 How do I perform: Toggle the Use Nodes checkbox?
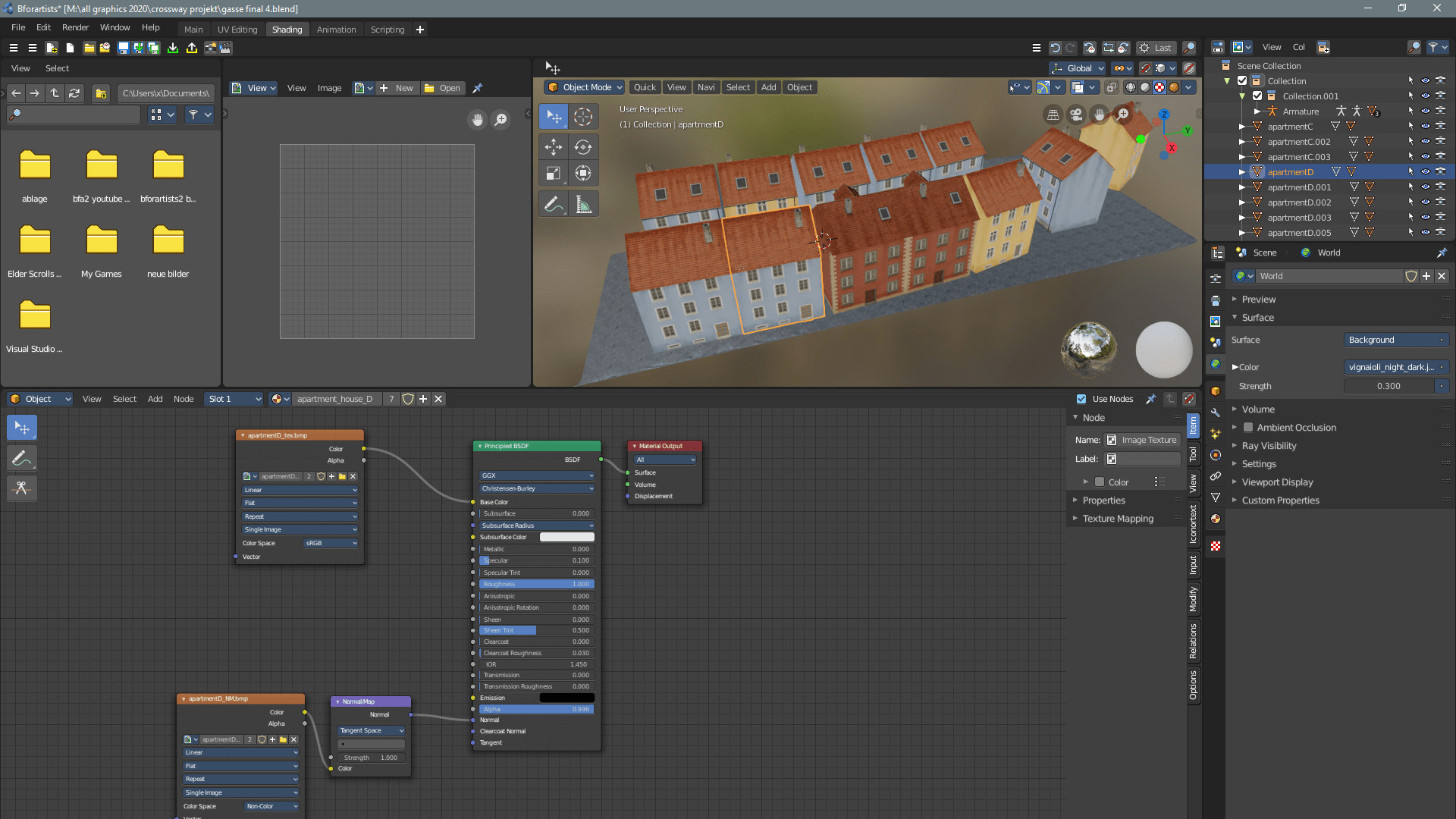pos(1081,399)
